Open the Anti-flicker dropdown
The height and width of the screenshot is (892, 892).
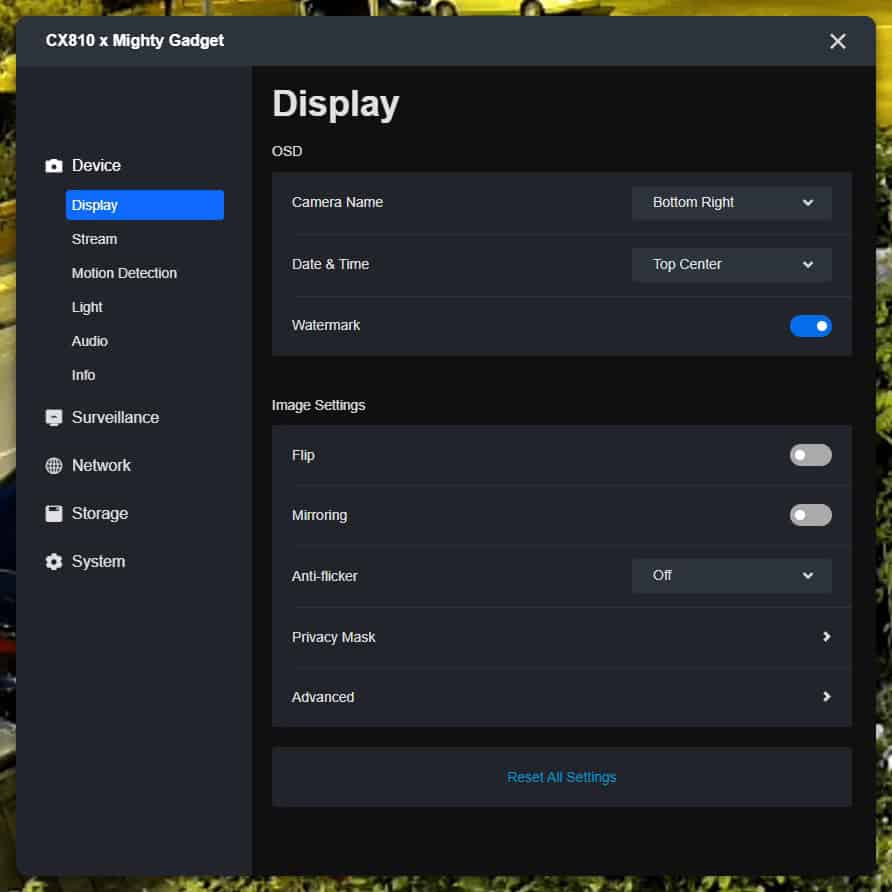pyautogui.click(x=731, y=576)
